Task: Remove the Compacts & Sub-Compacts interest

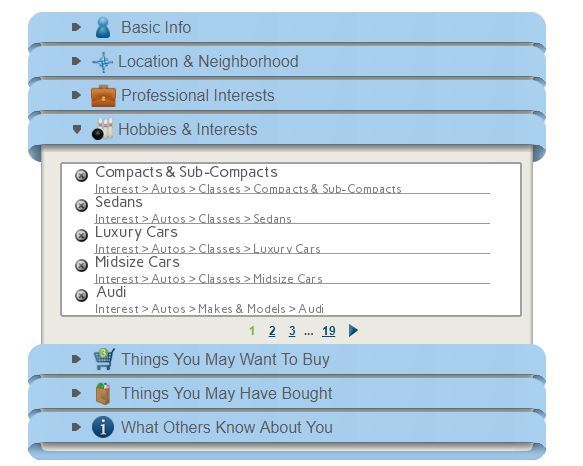Action: 81,175
